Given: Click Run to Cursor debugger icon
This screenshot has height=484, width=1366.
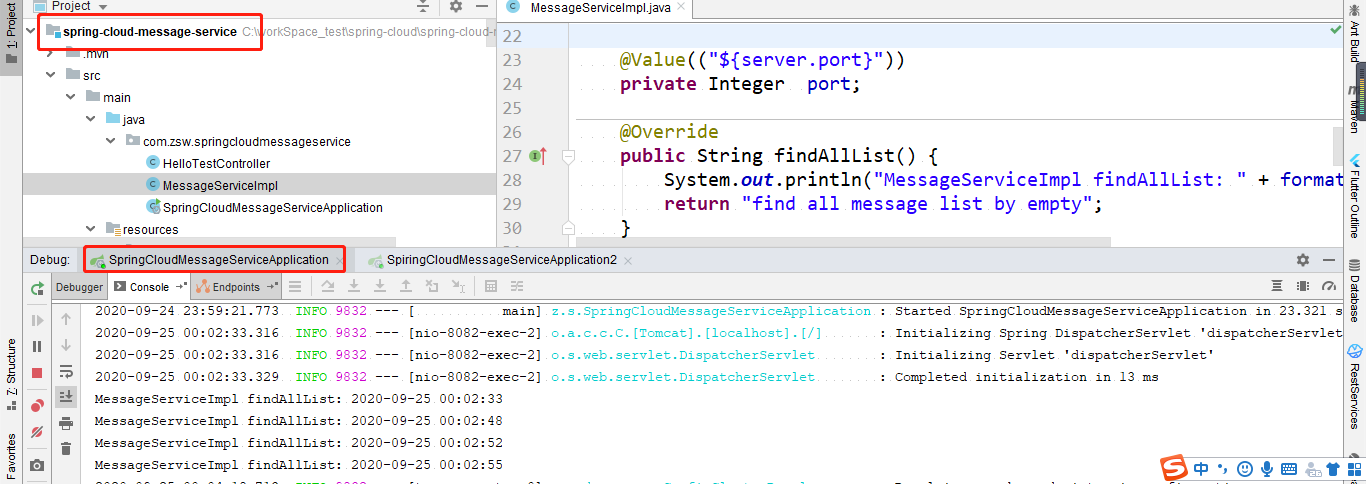Looking at the screenshot, I should pos(458,287).
